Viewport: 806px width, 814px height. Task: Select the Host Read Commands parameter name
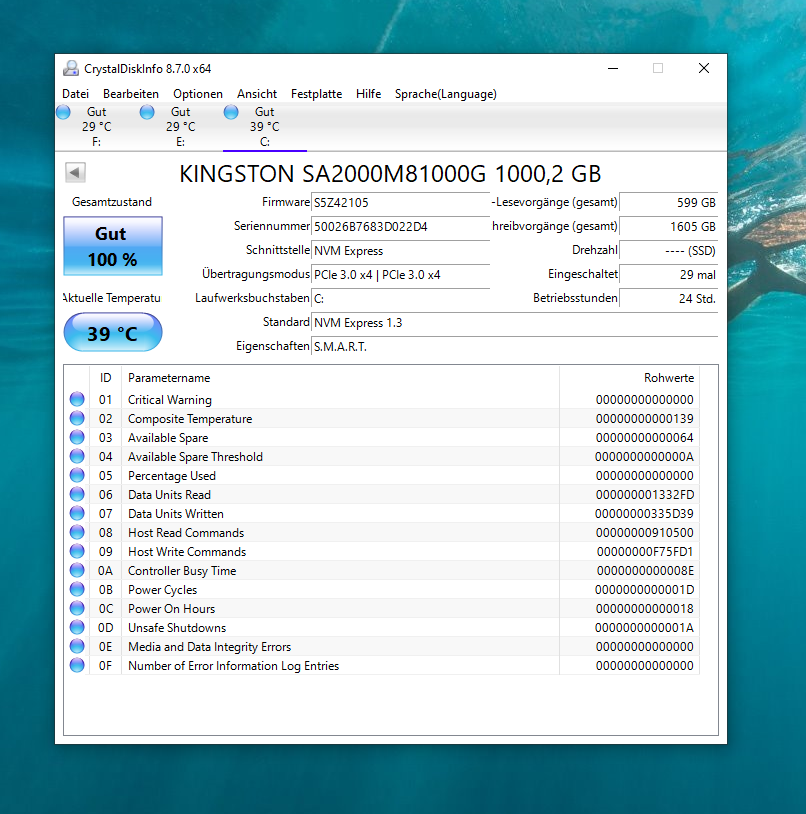[x=186, y=533]
